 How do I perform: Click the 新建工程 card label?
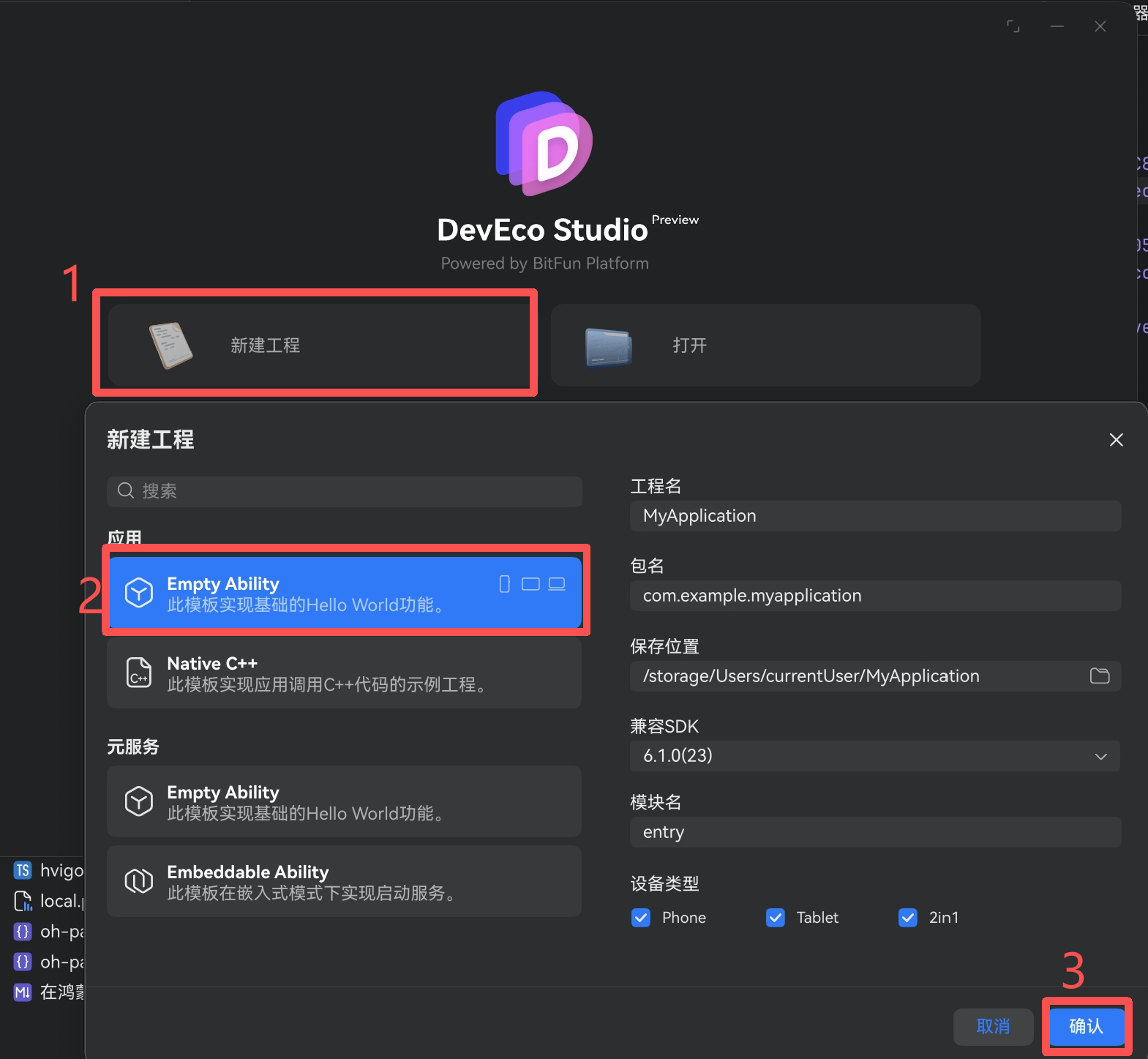point(266,345)
